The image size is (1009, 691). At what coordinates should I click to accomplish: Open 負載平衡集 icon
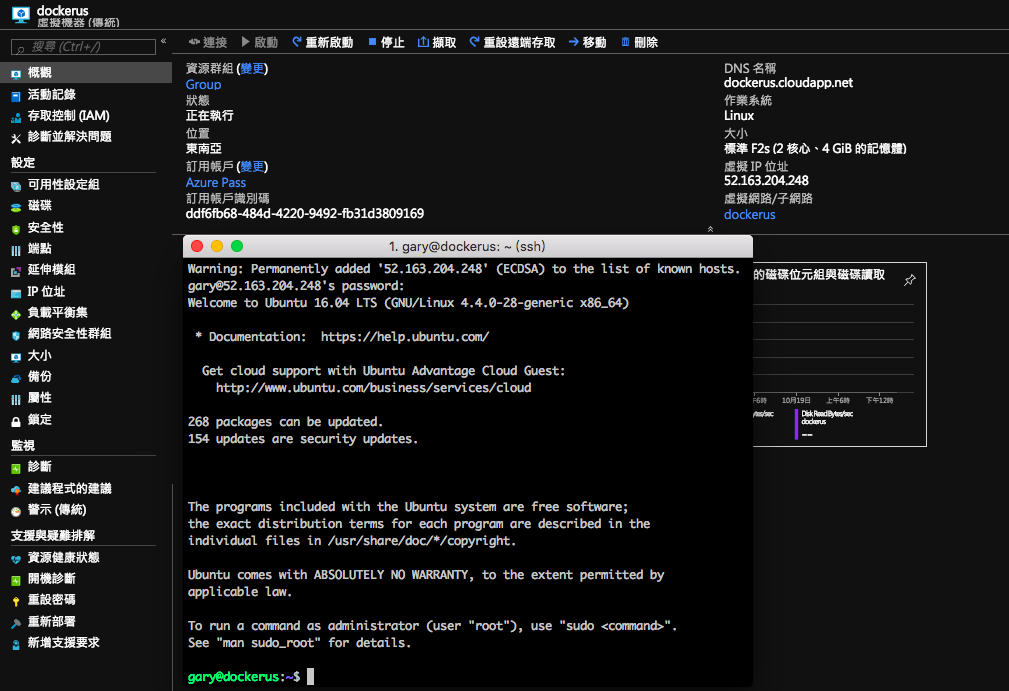coord(16,314)
